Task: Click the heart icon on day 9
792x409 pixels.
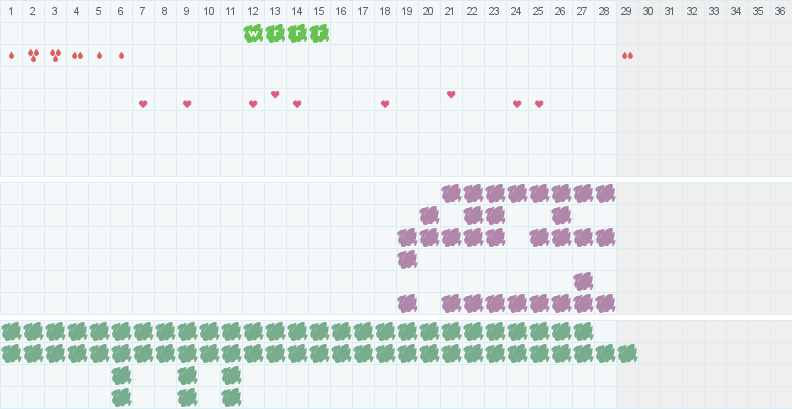Action: [187, 104]
